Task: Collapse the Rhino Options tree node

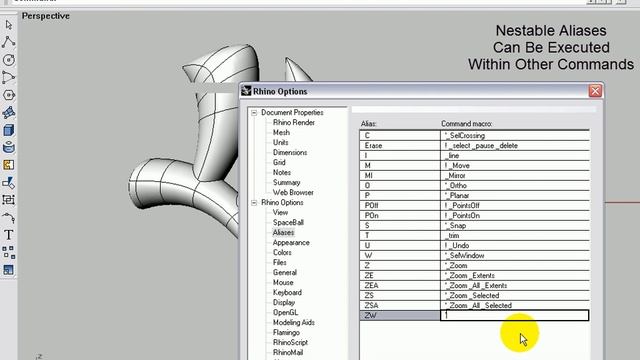Action: [254, 202]
